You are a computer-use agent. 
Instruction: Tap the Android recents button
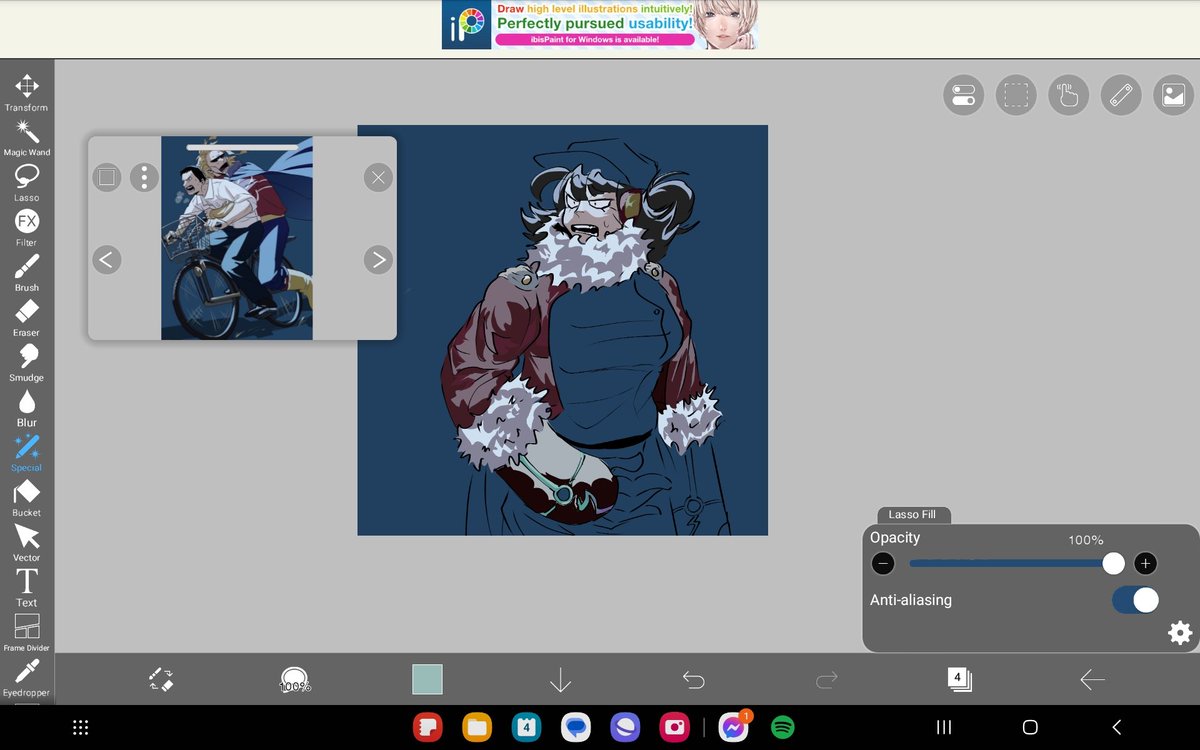[943, 728]
